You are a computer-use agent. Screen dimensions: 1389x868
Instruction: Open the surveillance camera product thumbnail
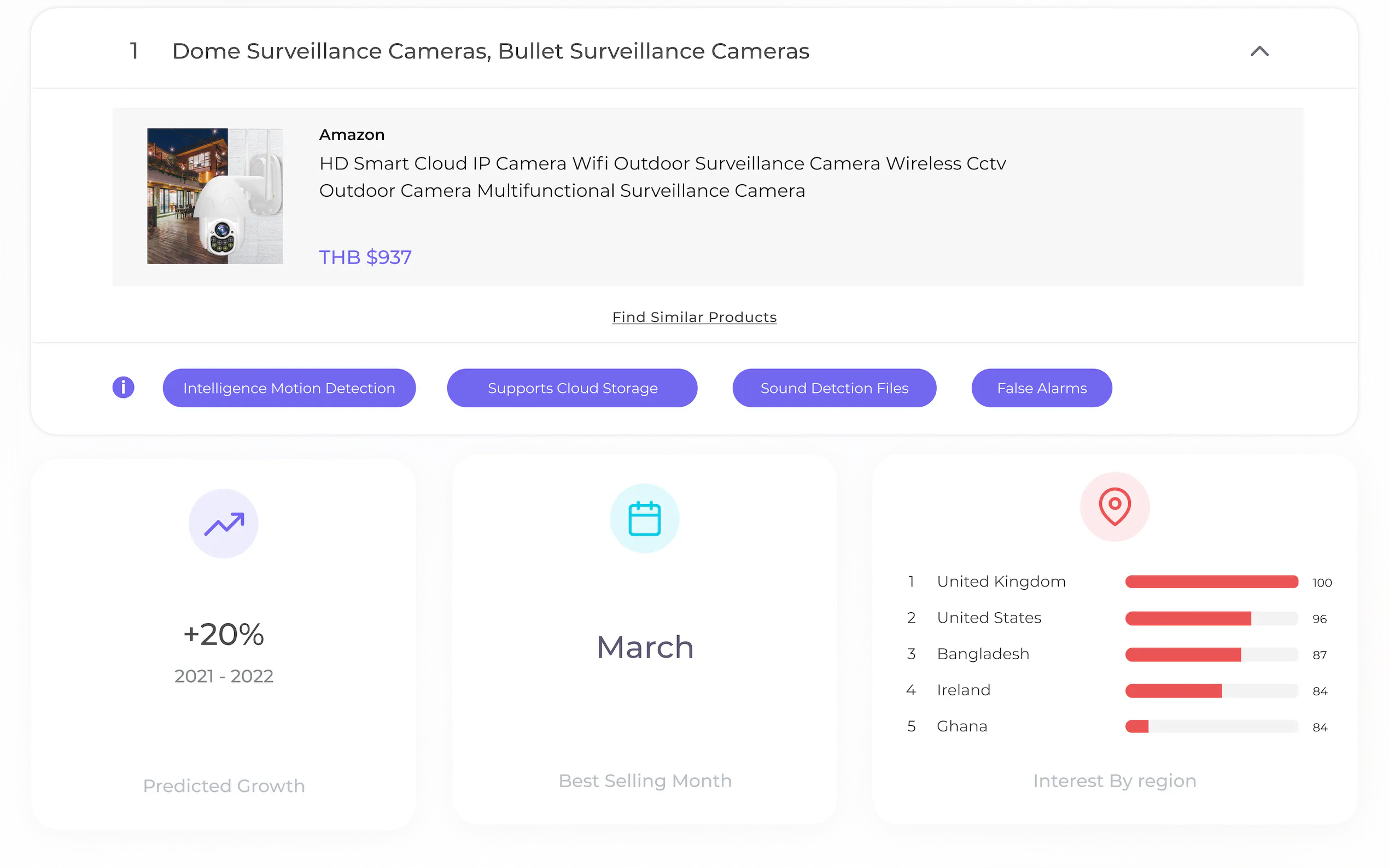pos(215,196)
